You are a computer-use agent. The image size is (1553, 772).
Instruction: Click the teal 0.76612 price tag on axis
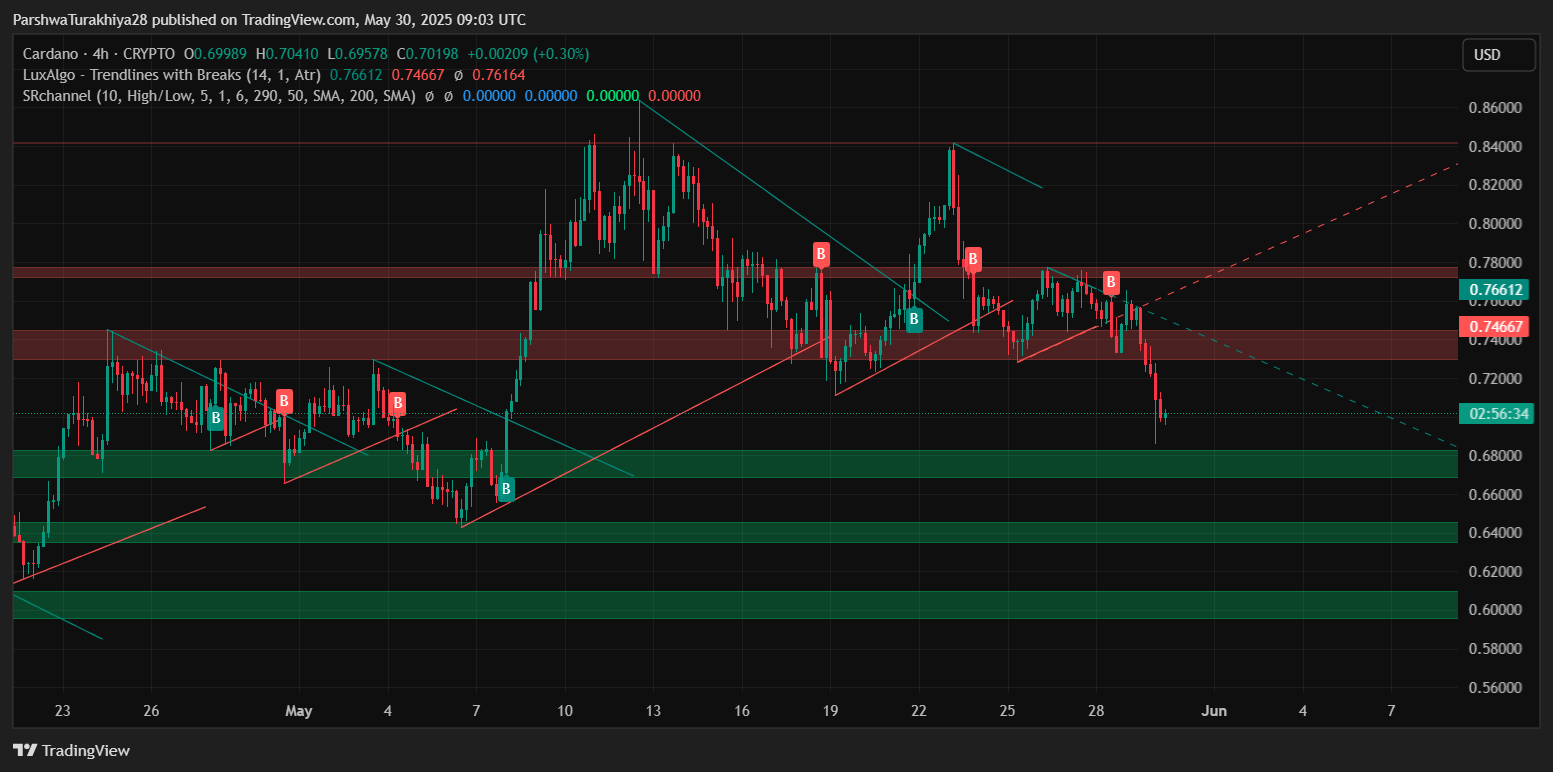(1496, 290)
